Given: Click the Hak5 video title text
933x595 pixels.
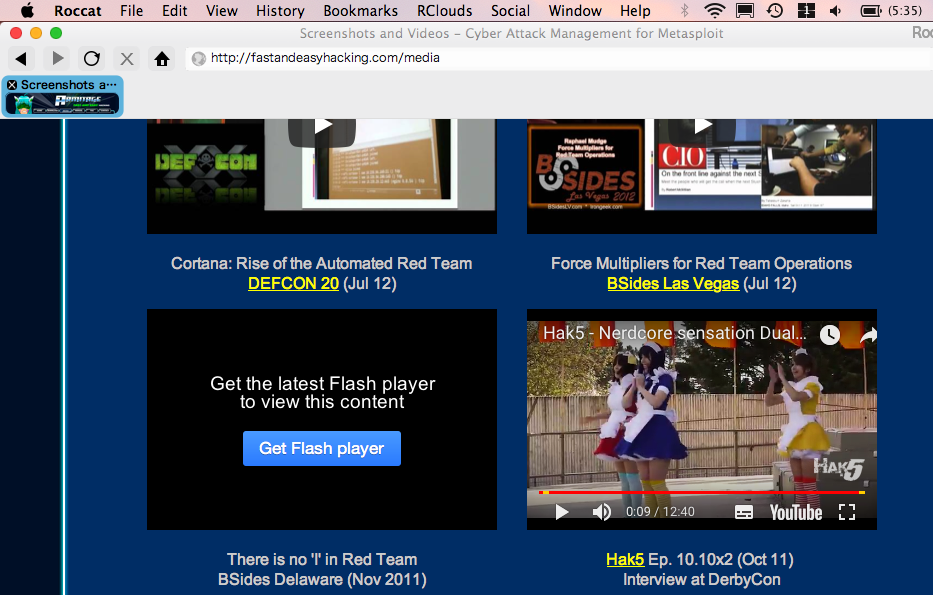Looking at the screenshot, I should (674, 333).
